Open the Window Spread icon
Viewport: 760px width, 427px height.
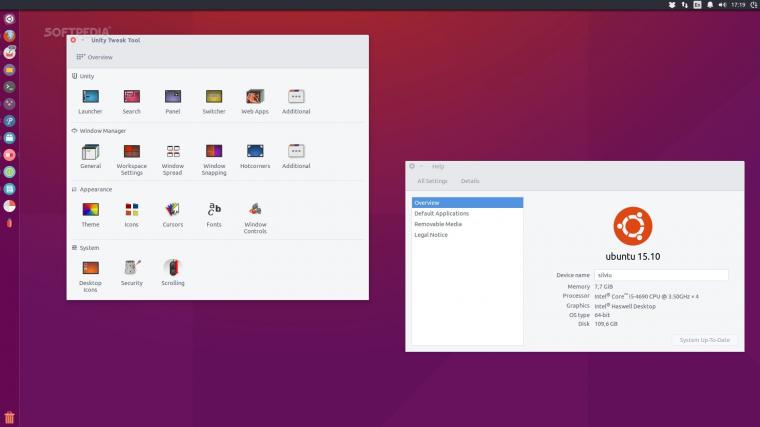[173, 160]
